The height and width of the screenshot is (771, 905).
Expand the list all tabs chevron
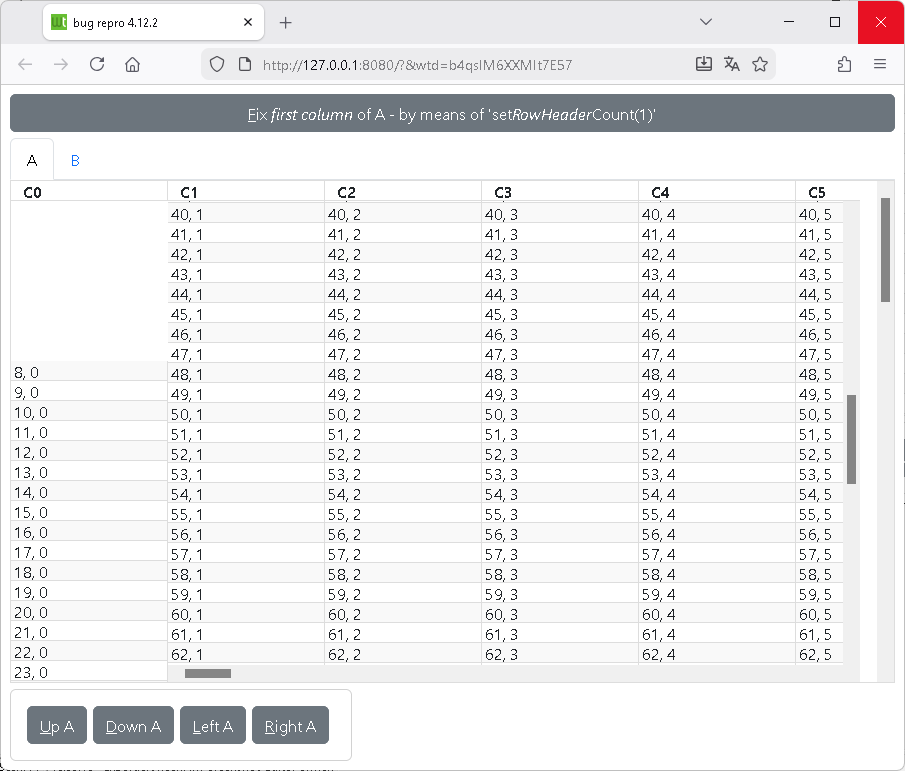(x=706, y=22)
